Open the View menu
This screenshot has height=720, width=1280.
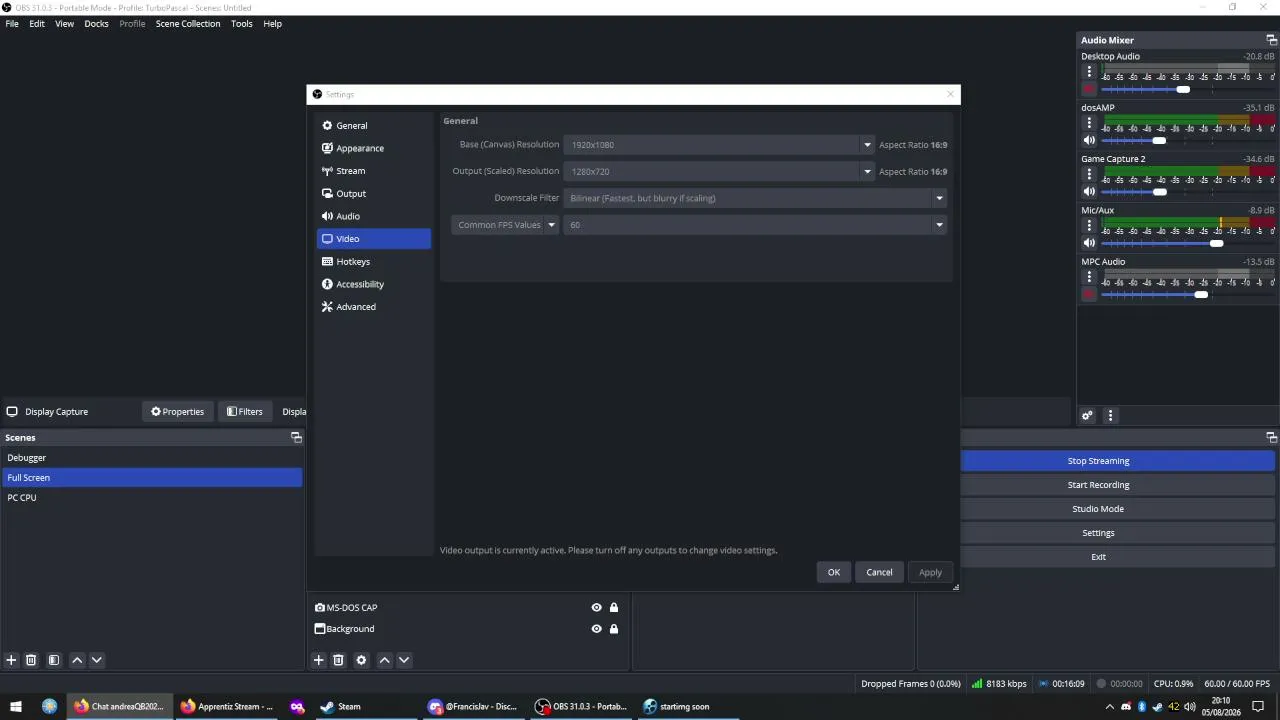point(64,24)
